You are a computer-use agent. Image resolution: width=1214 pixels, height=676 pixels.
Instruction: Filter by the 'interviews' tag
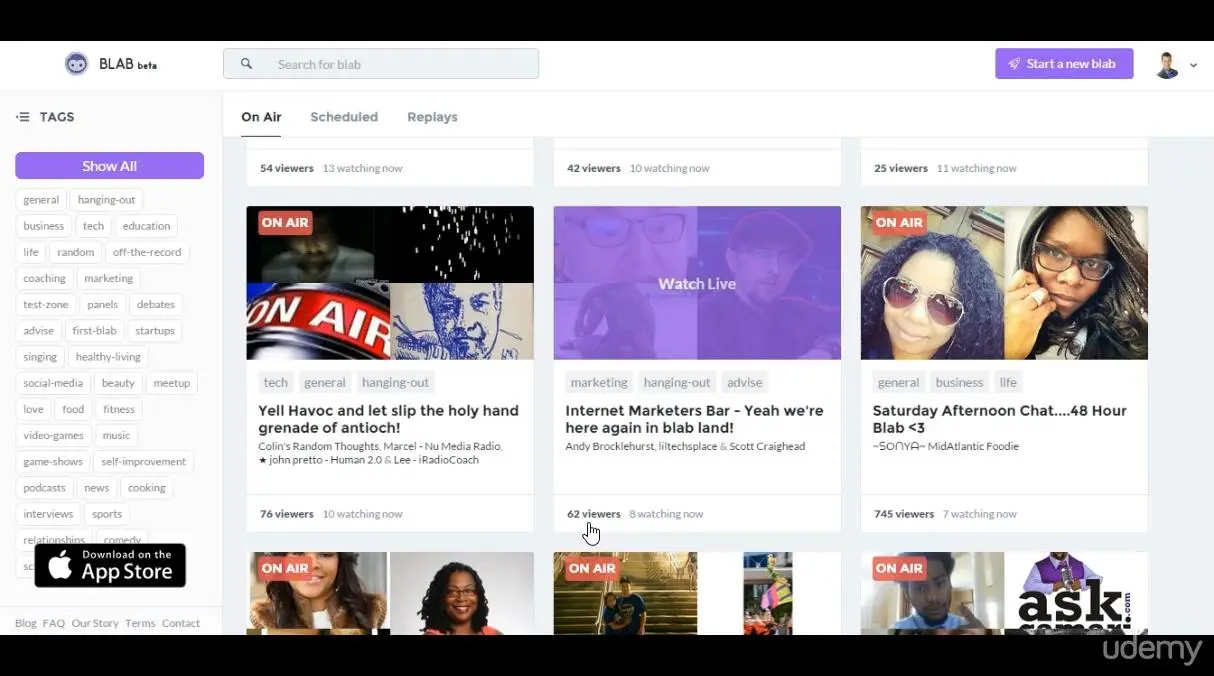[x=48, y=514]
